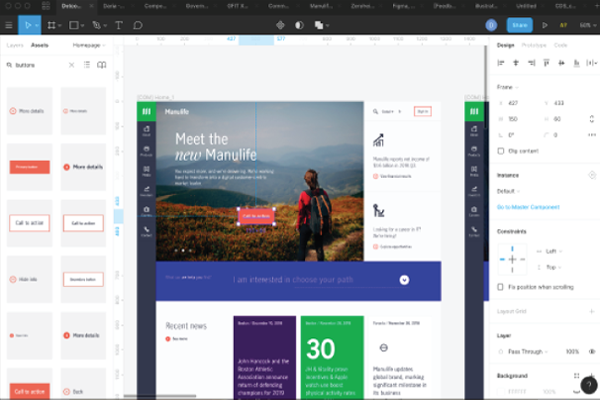This screenshot has width=600, height=400.
Task: Click the mask half-circle icon in toolbar
Action: tap(299, 25)
